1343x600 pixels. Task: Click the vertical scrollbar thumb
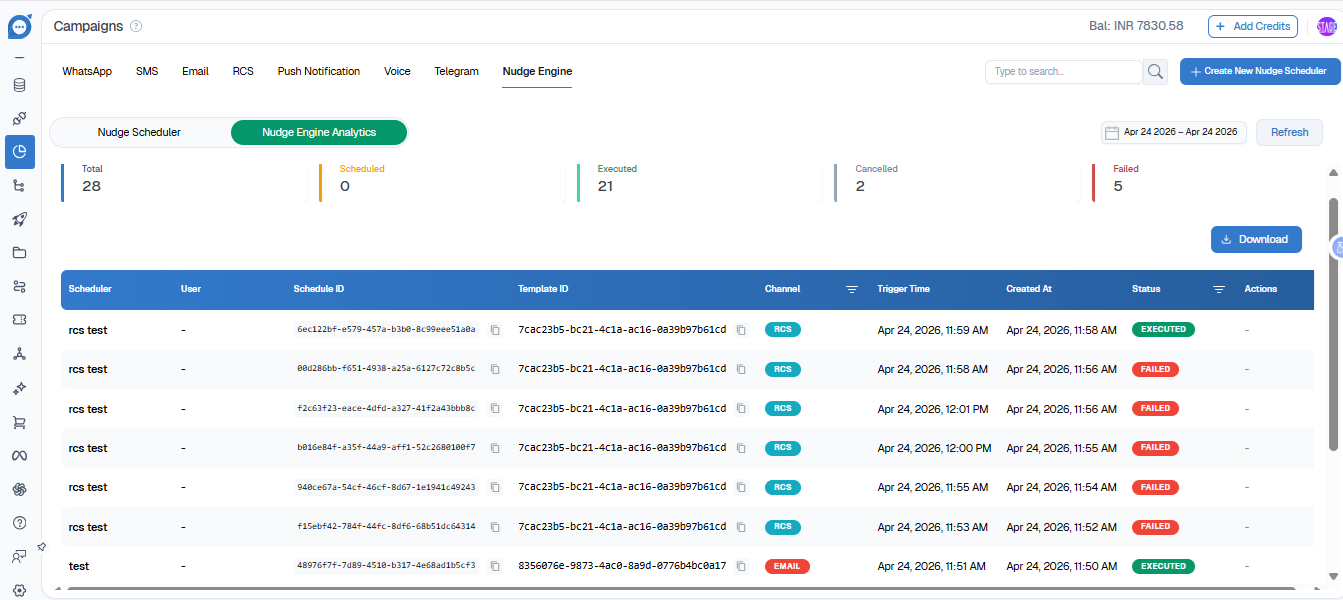point(1333,323)
